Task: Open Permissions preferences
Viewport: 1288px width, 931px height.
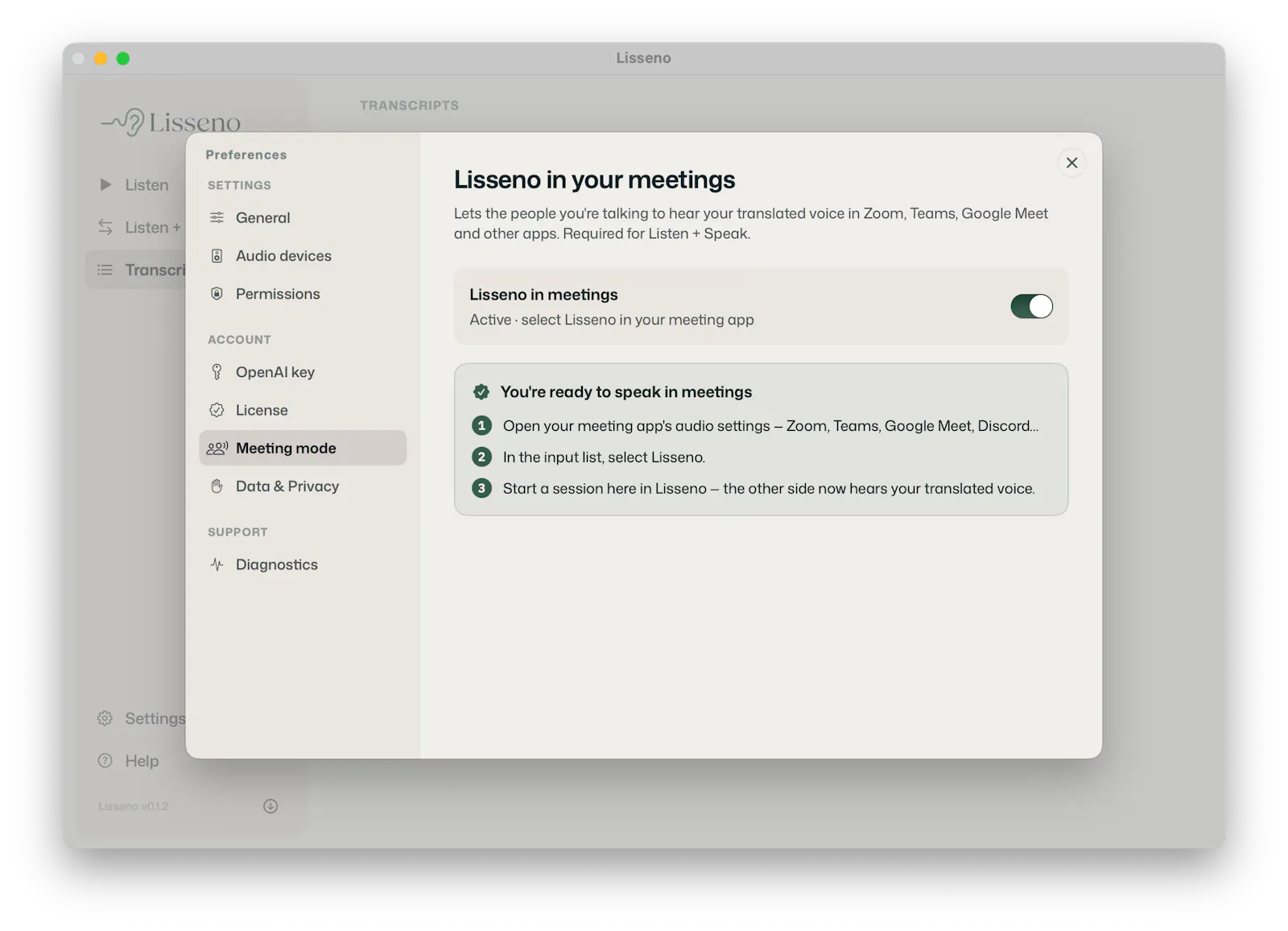Action: click(x=303, y=294)
